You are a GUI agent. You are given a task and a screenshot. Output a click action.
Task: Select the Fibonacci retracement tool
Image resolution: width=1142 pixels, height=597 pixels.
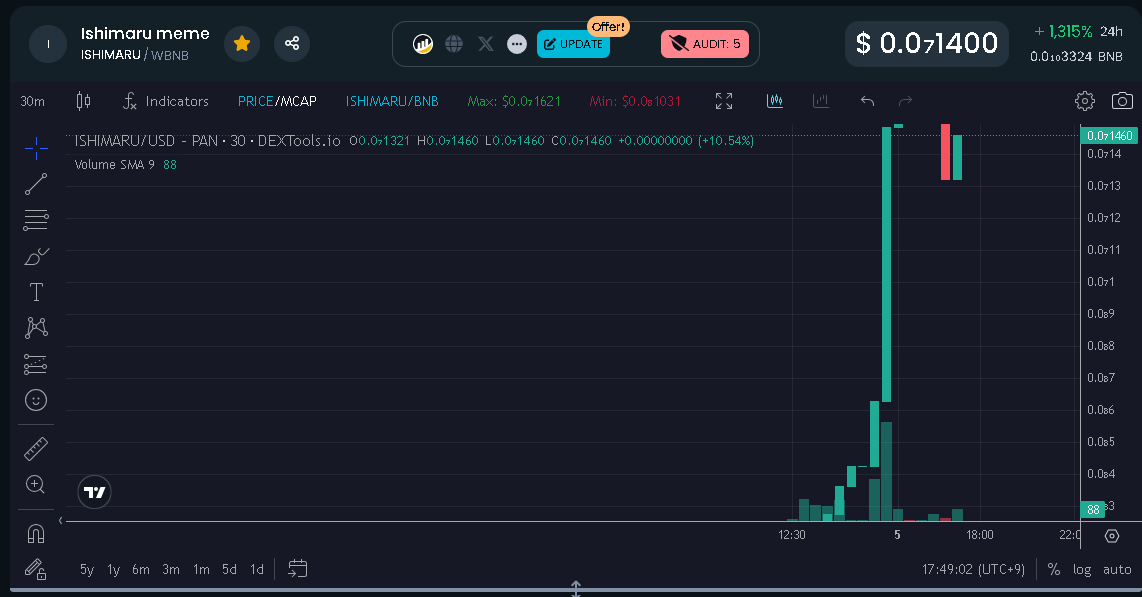point(36,220)
